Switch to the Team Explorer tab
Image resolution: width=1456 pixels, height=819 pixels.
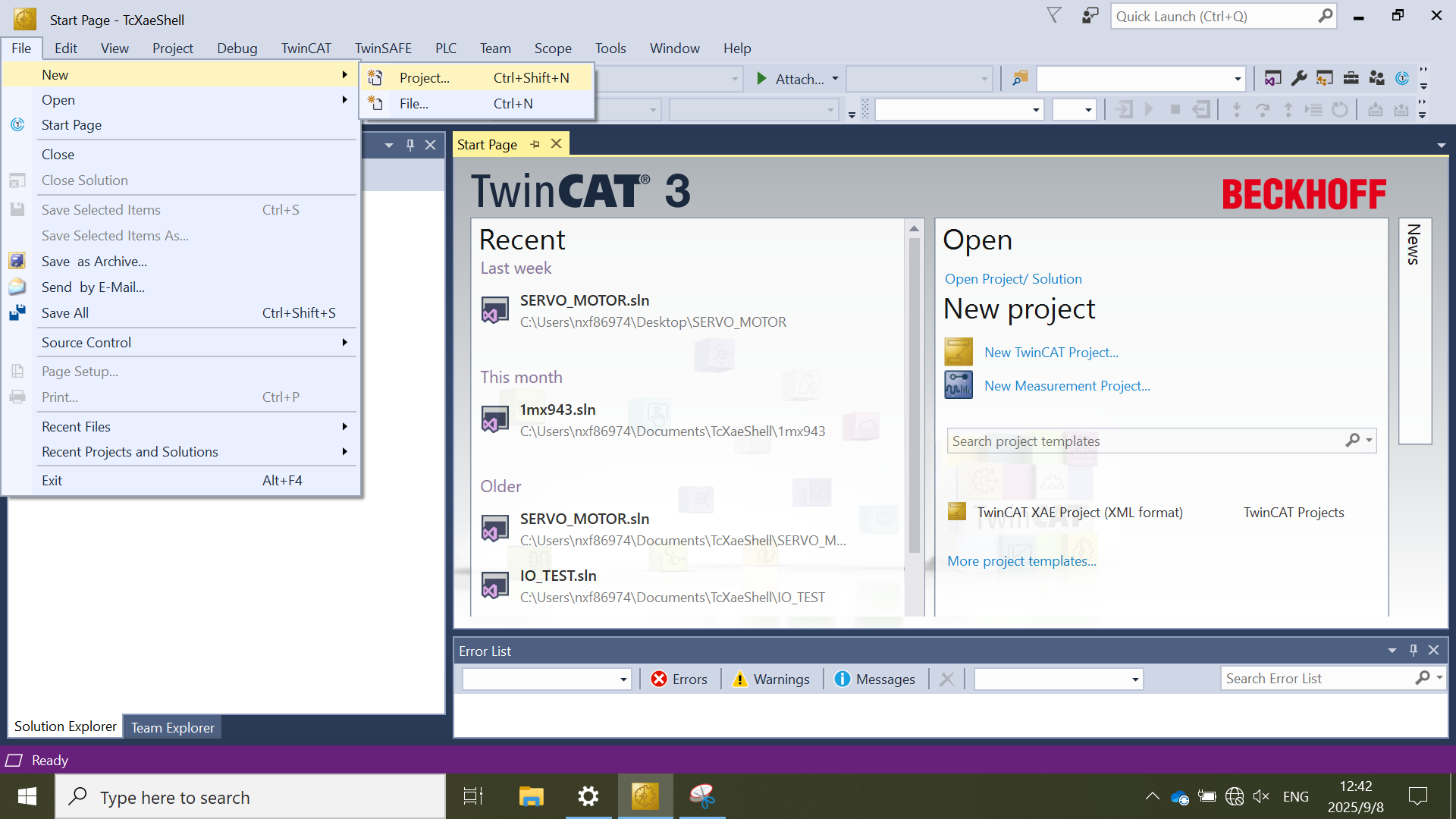[172, 727]
